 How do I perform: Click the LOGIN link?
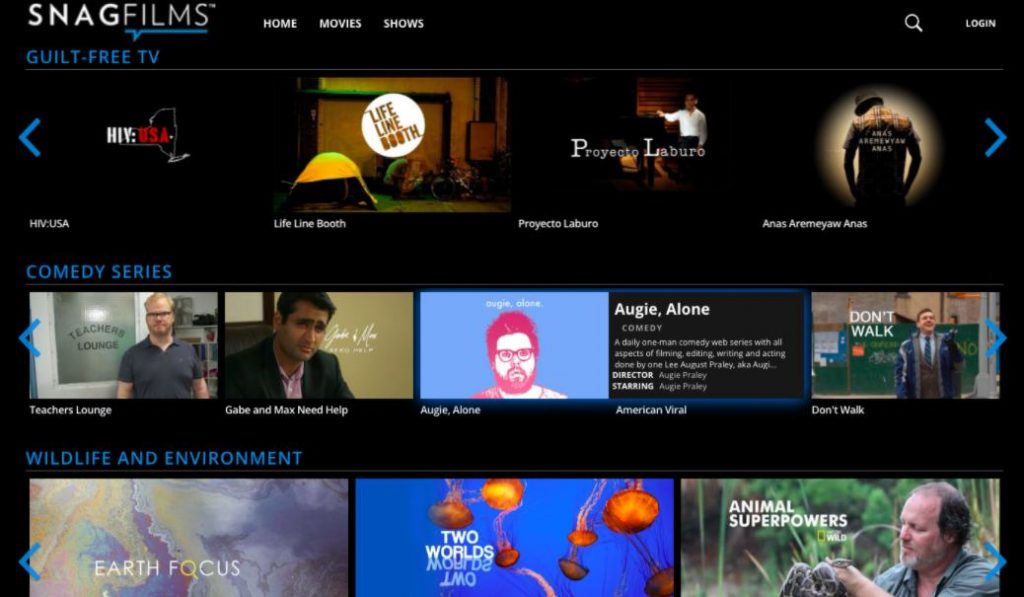tap(980, 24)
